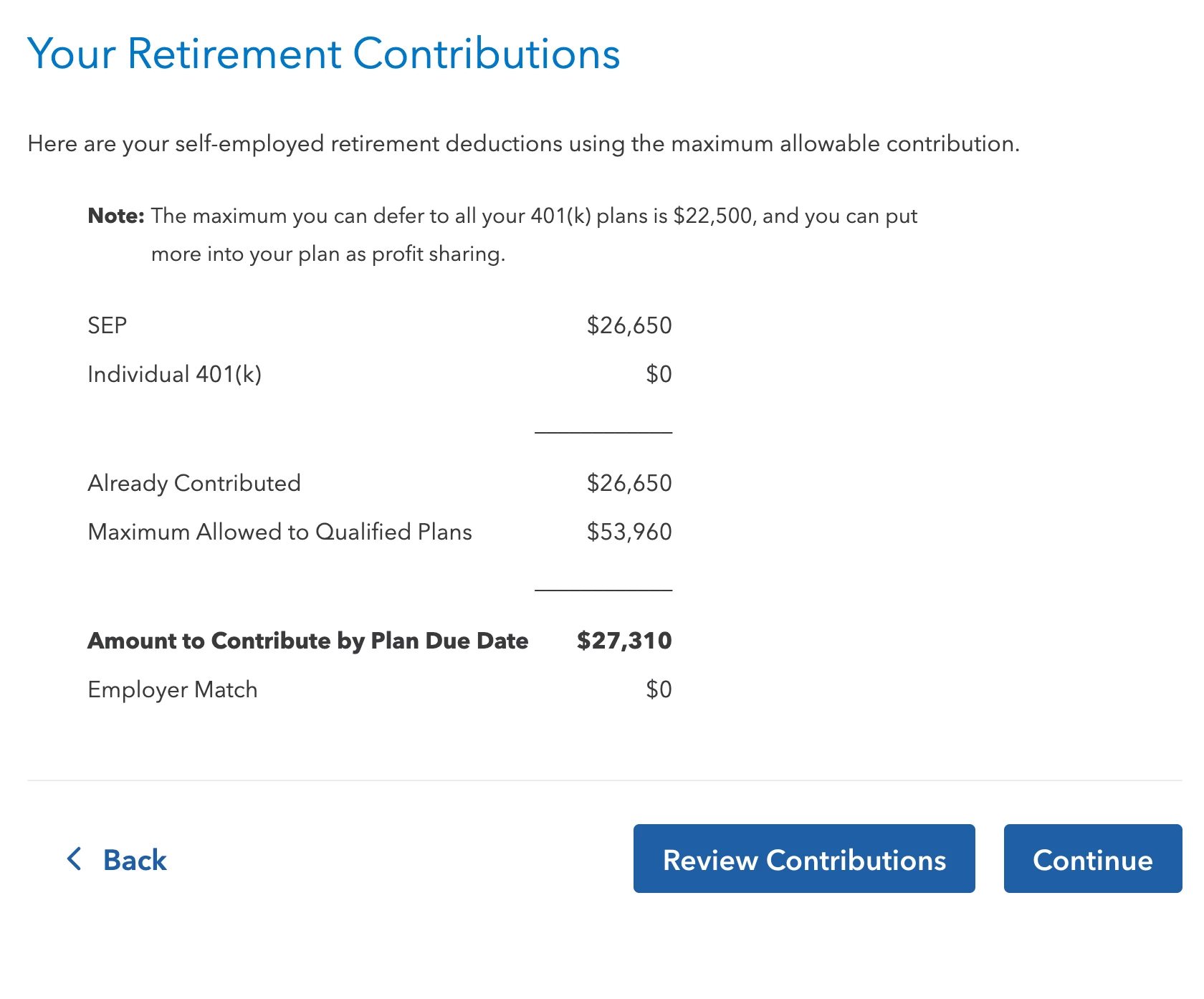
Task: Click the Already Contributed label
Action: (194, 484)
